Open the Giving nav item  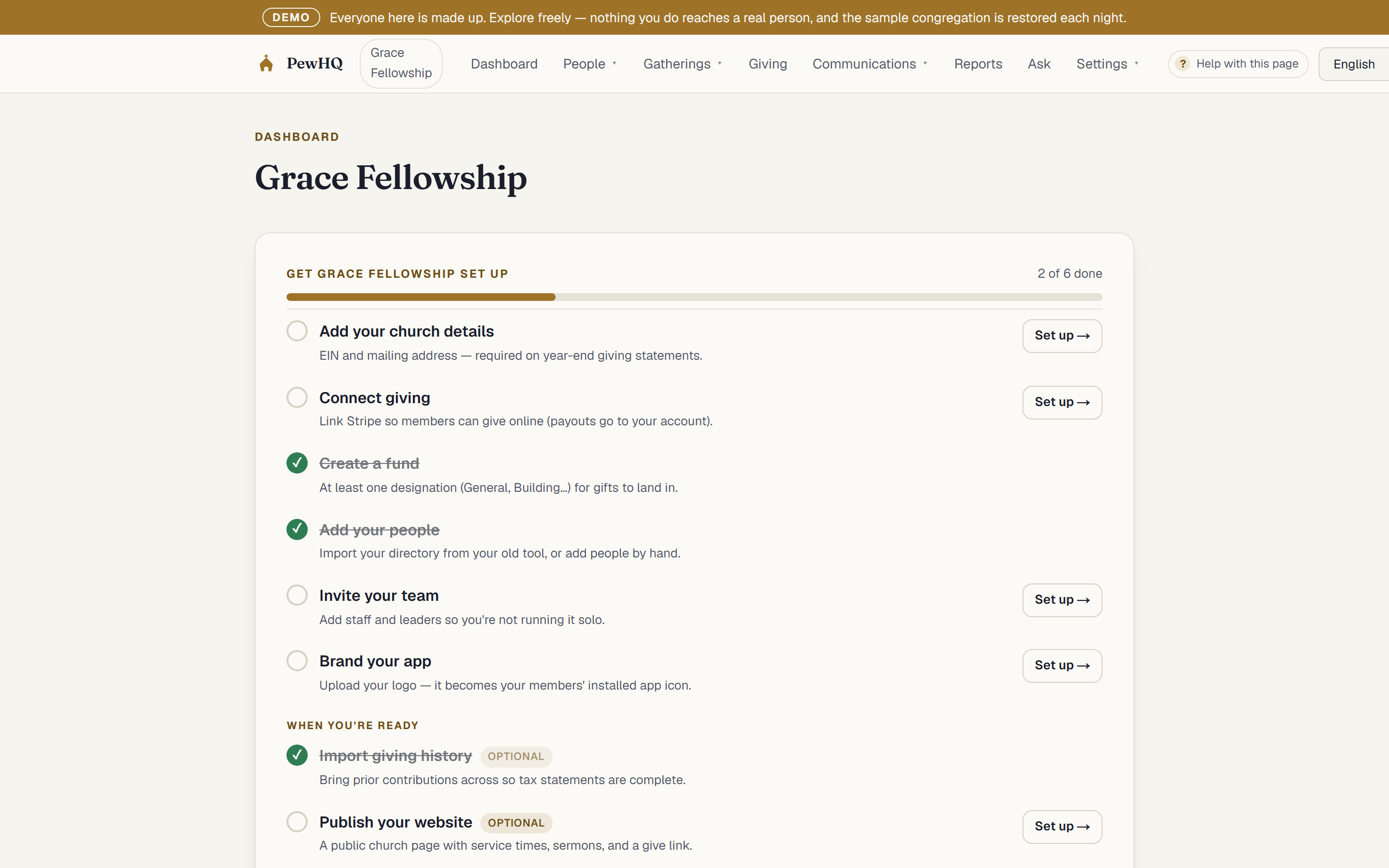[x=767, y=64]
